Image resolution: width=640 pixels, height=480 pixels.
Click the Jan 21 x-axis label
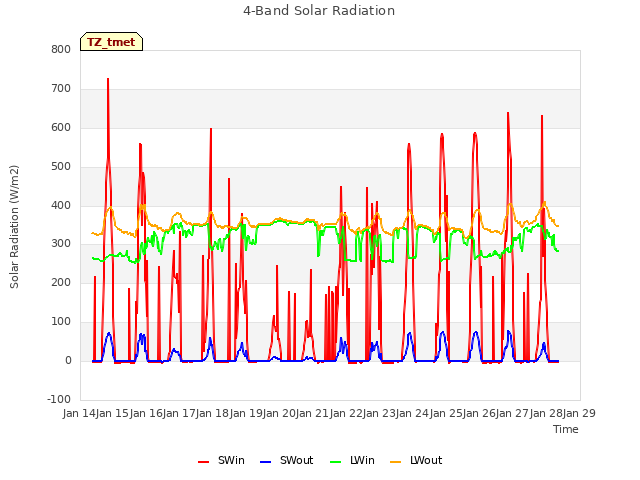click(312, 413)
